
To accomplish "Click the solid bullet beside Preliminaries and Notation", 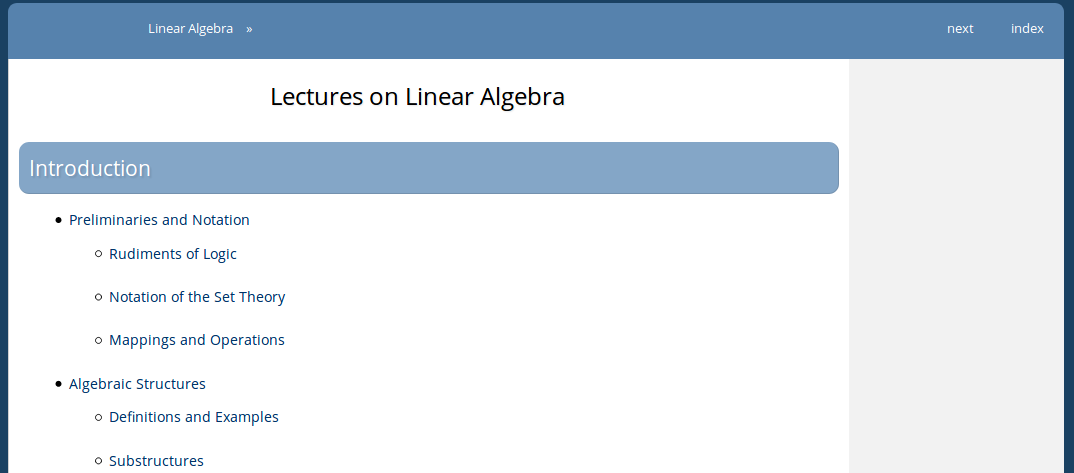I will pos(58,220).
